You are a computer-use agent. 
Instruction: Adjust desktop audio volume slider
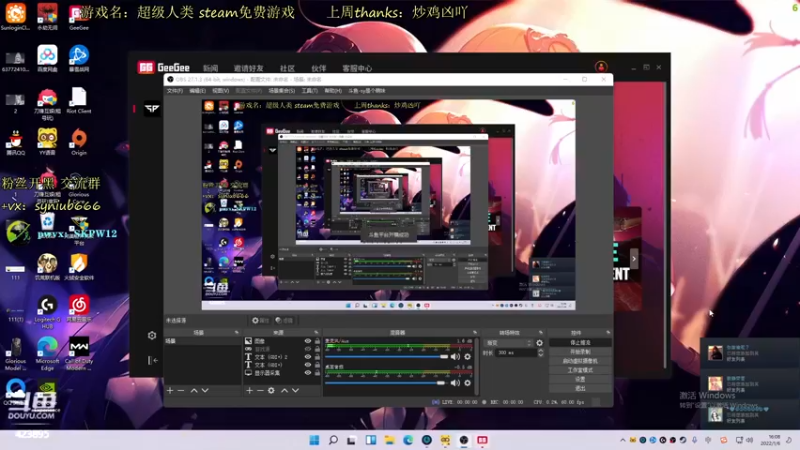(385, 383)
